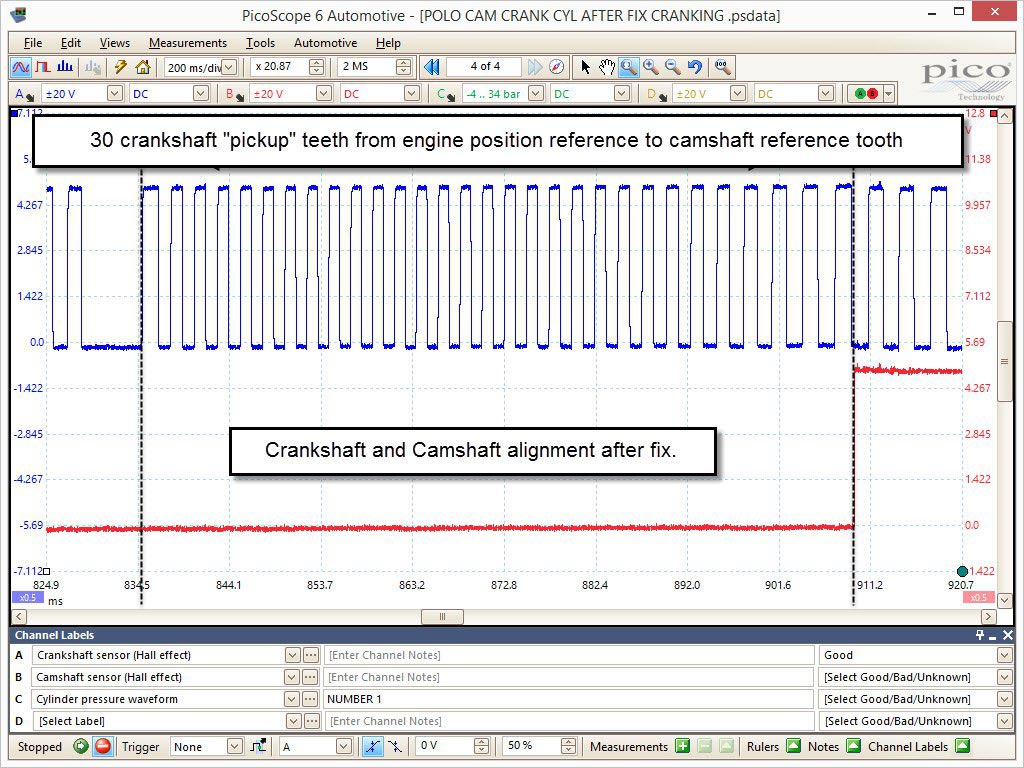Image resolution: width=1024 pixels, height=768 pixels.
Task: Open Buffer Navigator compass icon
Action: (556, 67)
